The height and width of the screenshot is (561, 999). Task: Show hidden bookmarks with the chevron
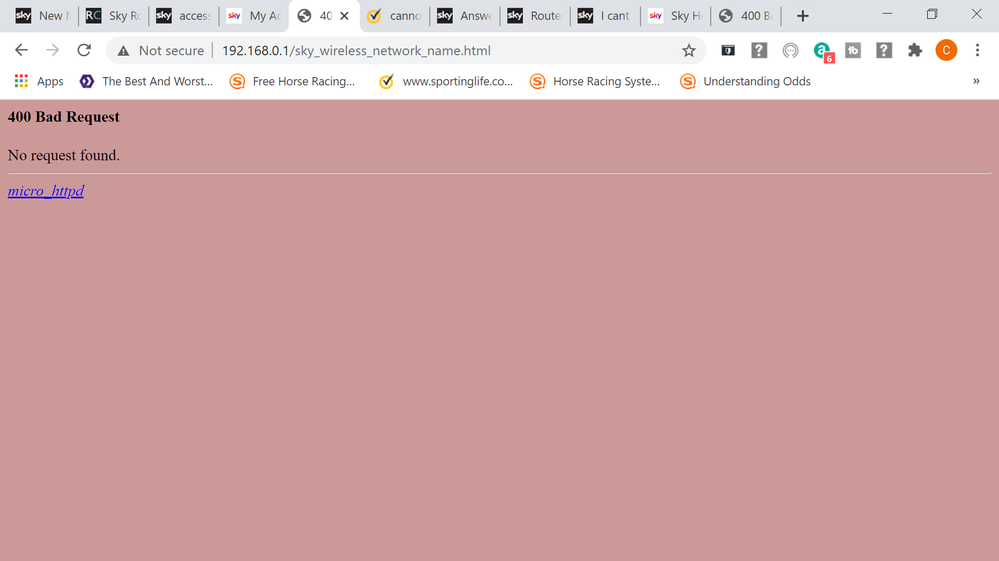(x=976, y=81)
